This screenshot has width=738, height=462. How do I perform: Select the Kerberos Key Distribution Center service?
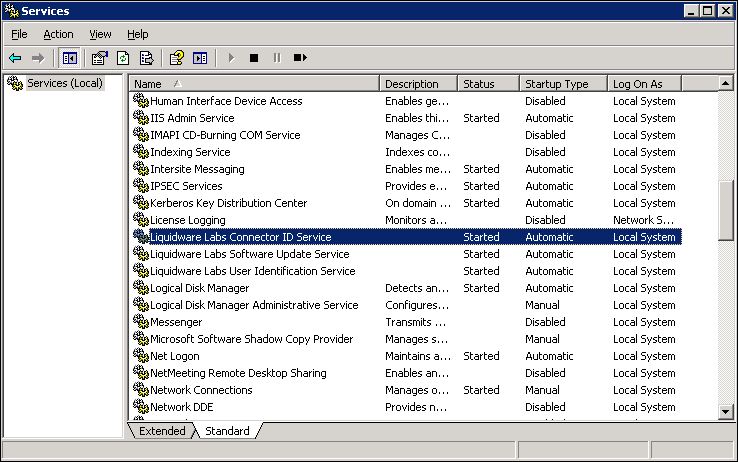coord(228,203)
